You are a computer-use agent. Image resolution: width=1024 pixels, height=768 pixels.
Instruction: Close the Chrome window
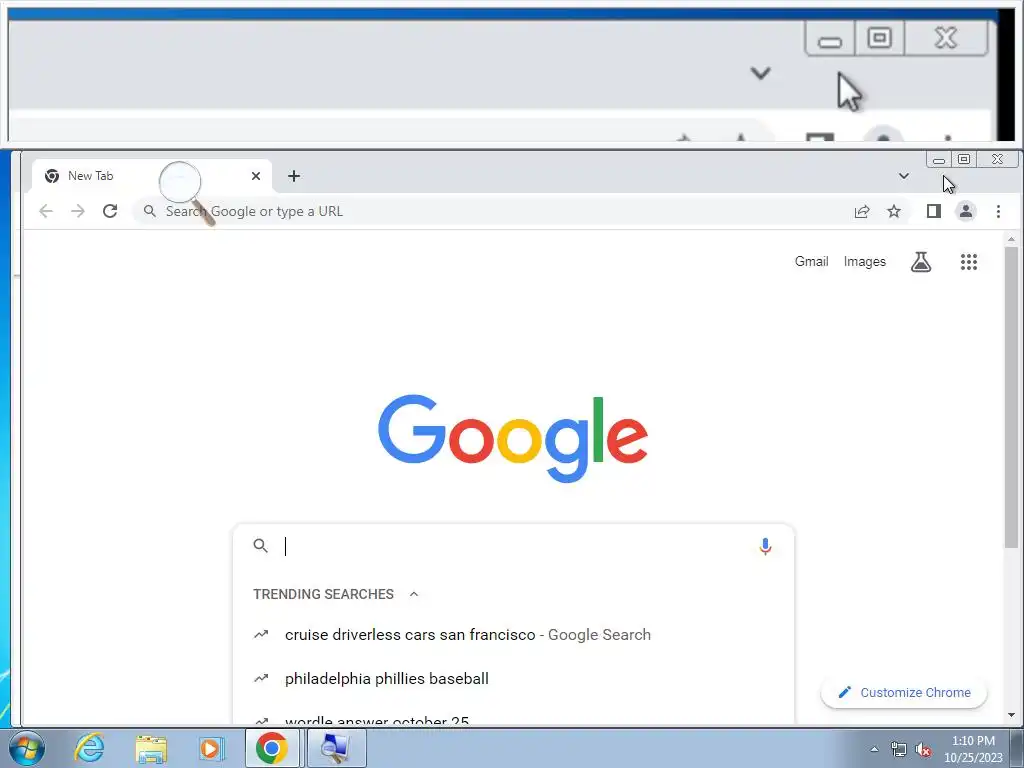(997, 159)
